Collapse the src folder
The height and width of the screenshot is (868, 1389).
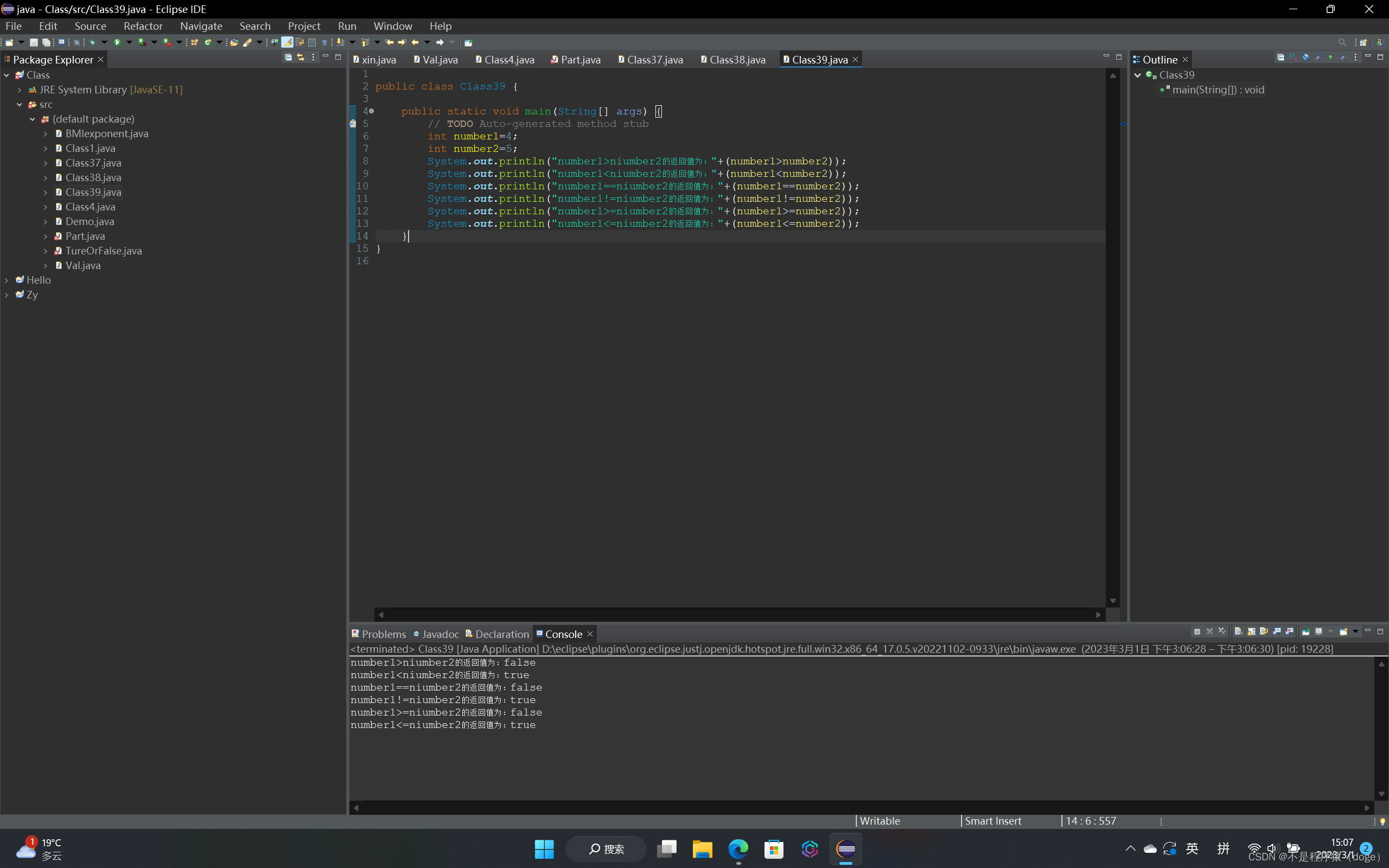pos(20,105)
